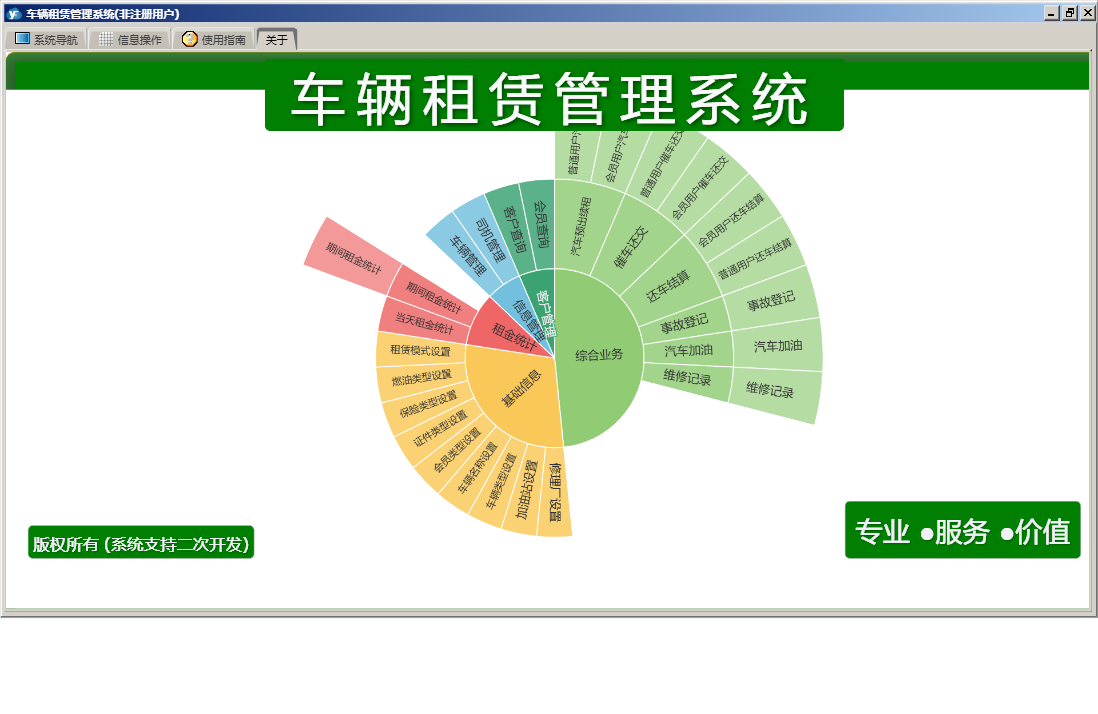The width and height of the screenshot is (1098, 714).
Task: Open the 使用指南 tab
Action: coord(214,39)
